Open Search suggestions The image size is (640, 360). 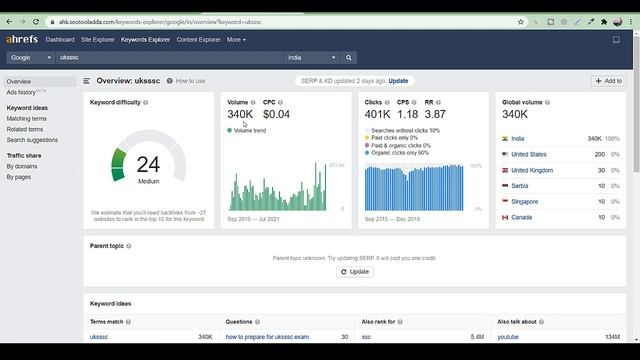point(32,140)
